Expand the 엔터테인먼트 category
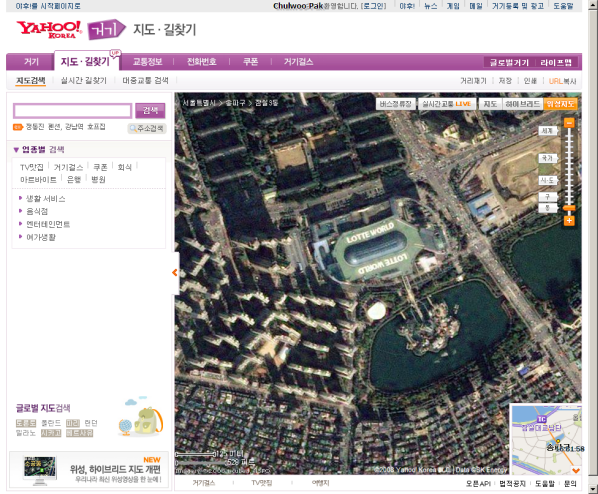 click(x=48, y=224)
